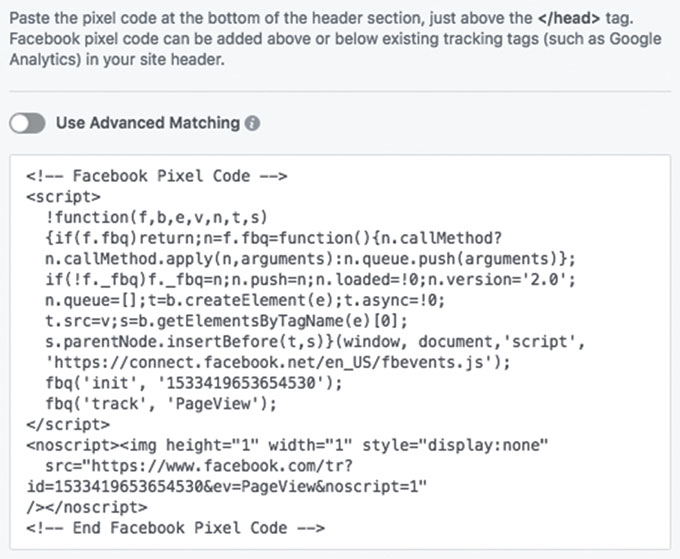
Task: Click the End Facebook Pixel Code comment
Action: 175,528
